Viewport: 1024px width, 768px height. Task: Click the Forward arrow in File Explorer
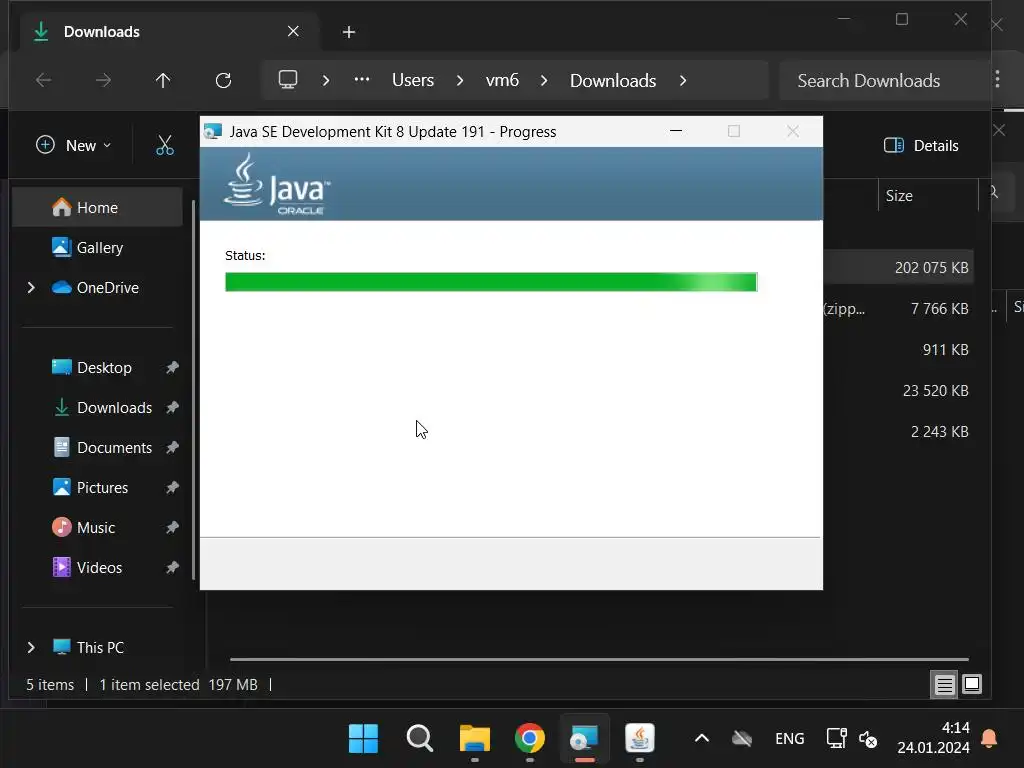pyautogui.click(x=103, y=80)
